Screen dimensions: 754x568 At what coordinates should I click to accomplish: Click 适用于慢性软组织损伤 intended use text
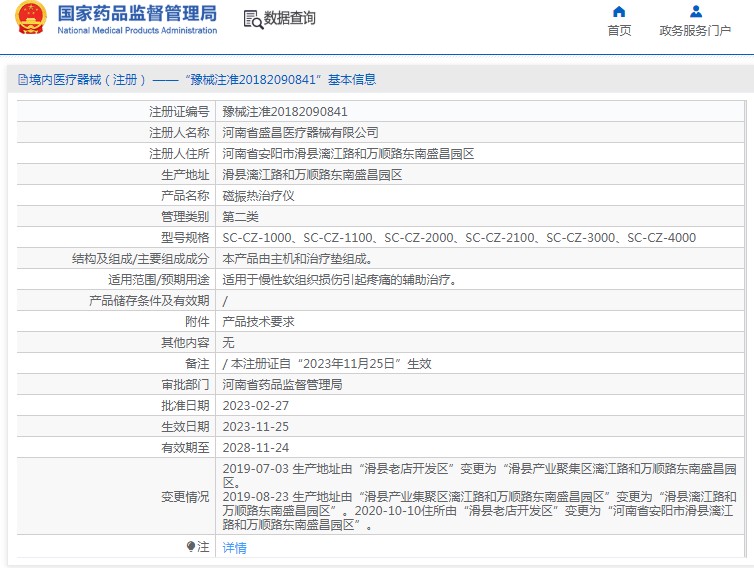click(339, 280)
